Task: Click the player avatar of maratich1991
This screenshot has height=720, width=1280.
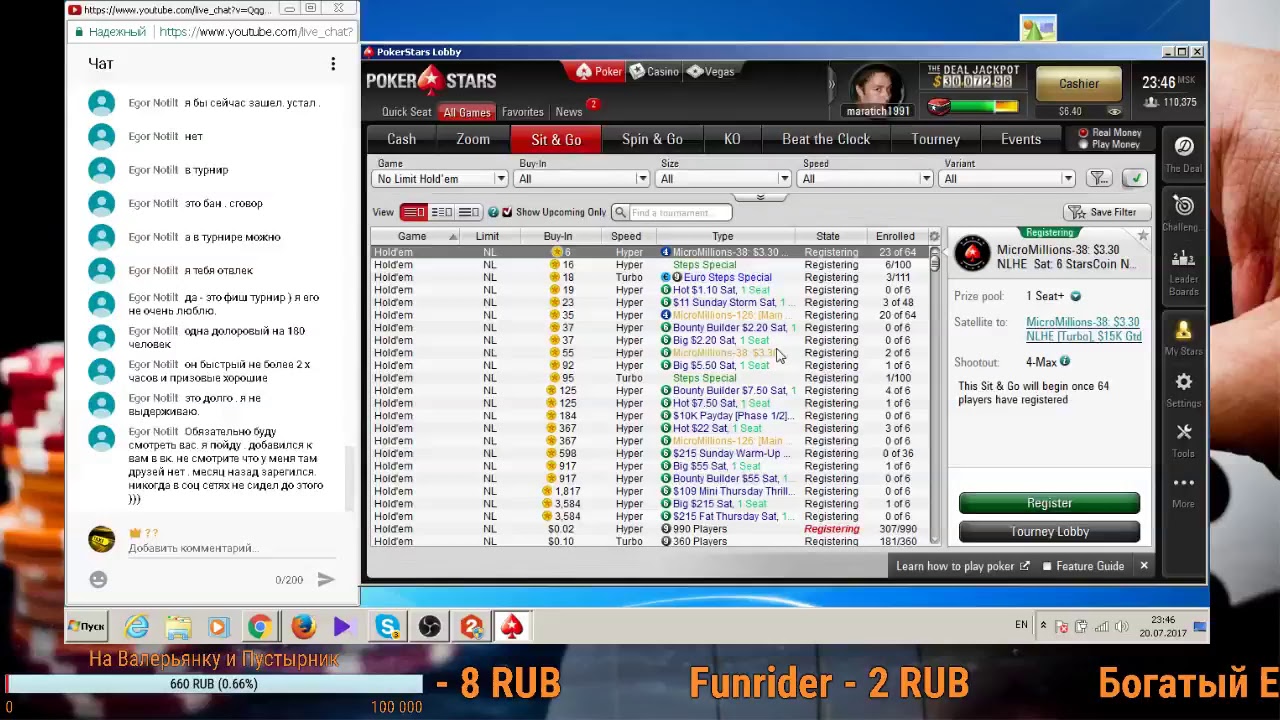Action: click(877, 85)
